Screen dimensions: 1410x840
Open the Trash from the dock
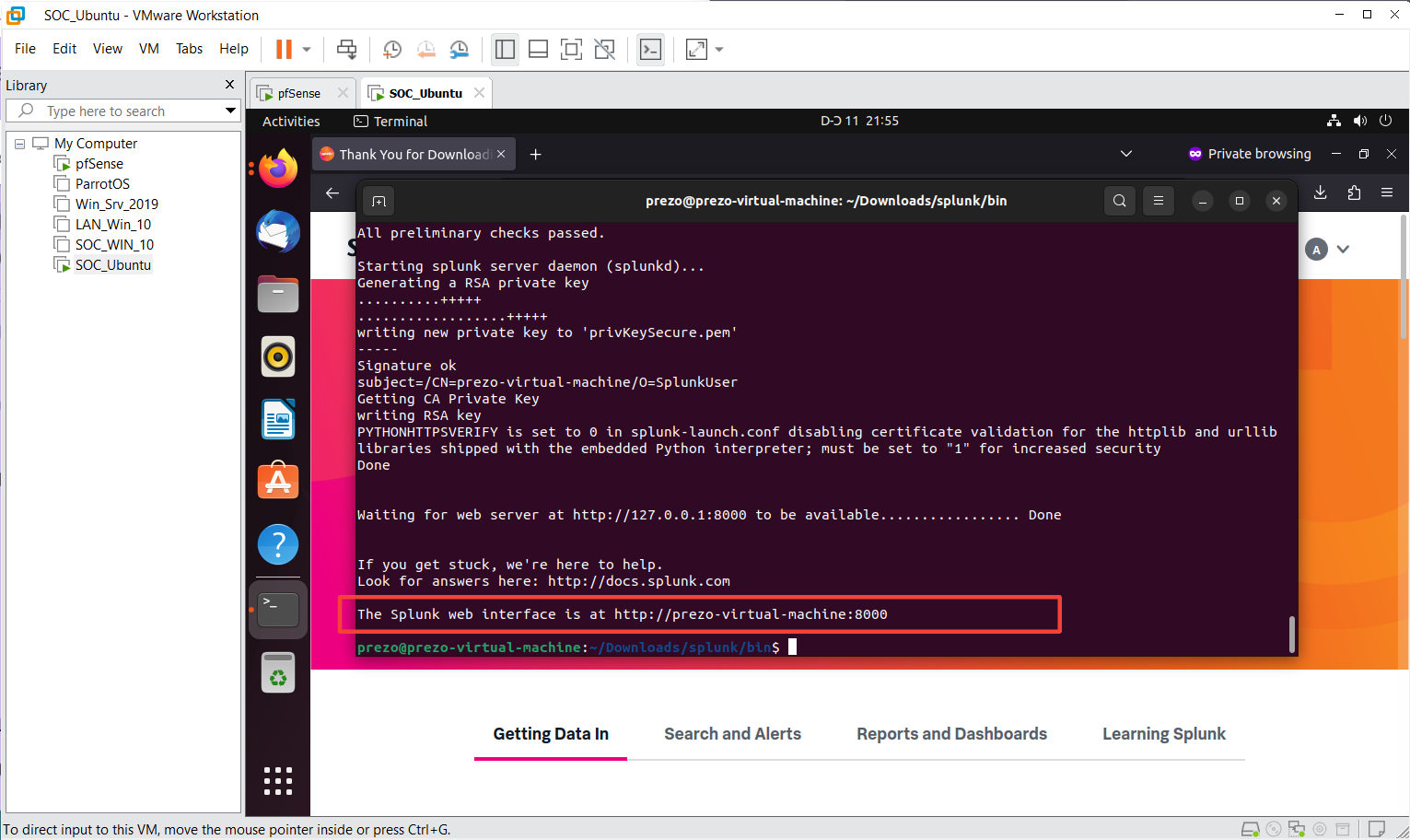click(278, 672)
